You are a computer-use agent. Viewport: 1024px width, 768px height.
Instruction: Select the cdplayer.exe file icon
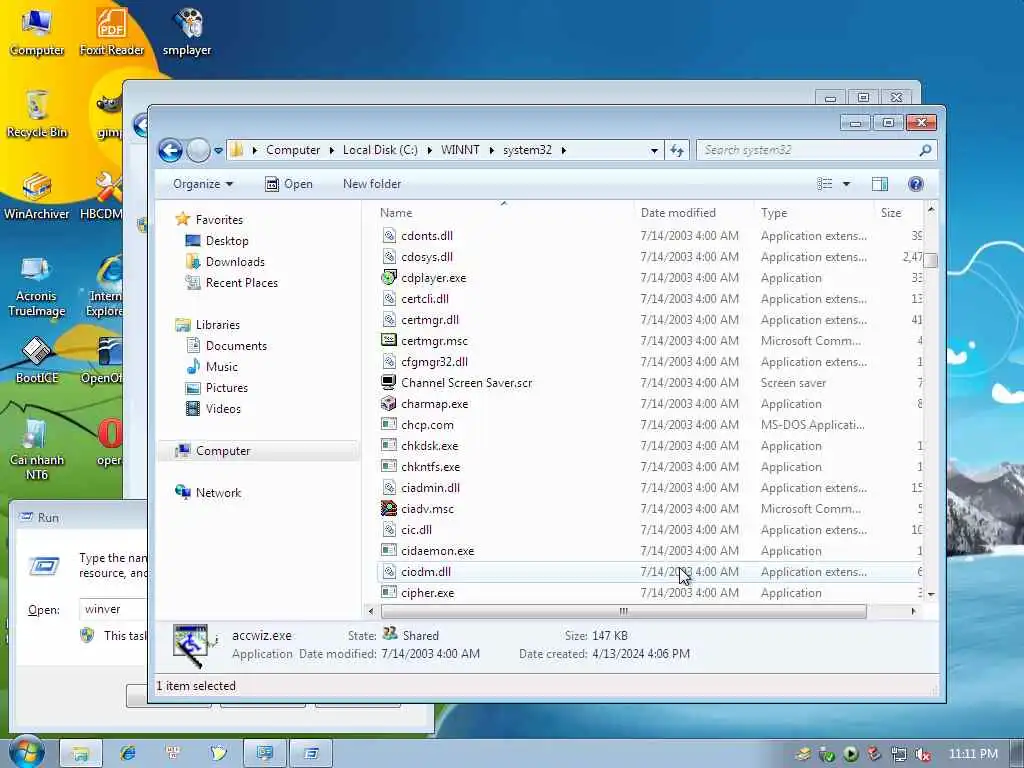click(x=389, y=278)
